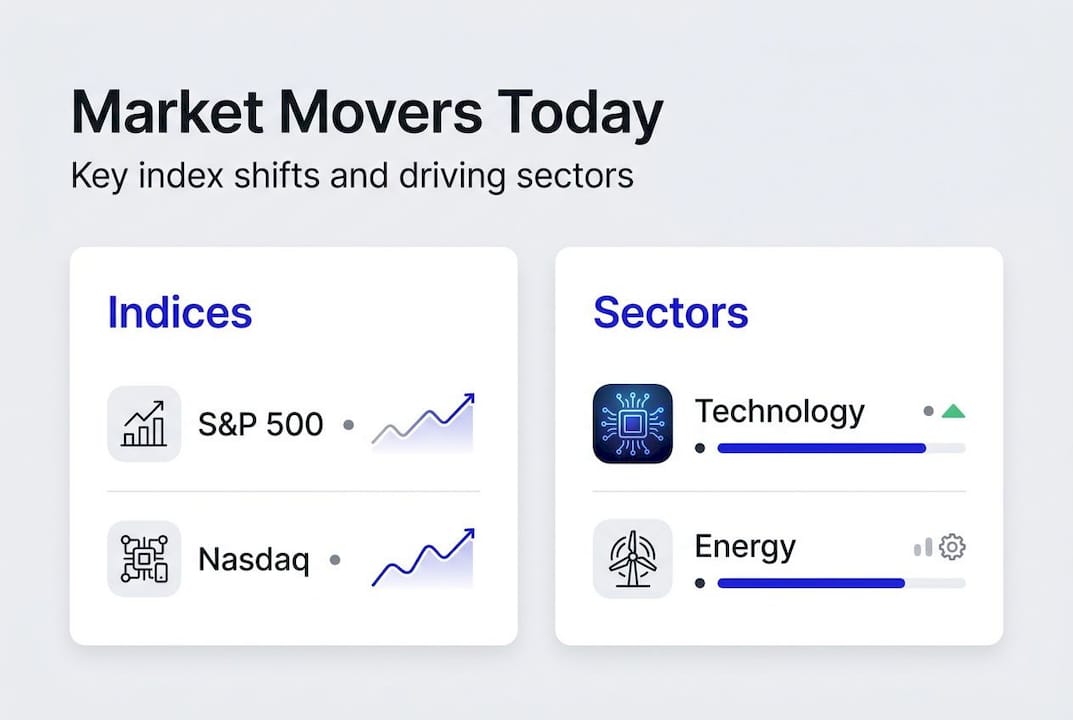Select the Indices card heading
This screenshot has width=1073, height=720.
pyautogui.click(x=180, y=312)
